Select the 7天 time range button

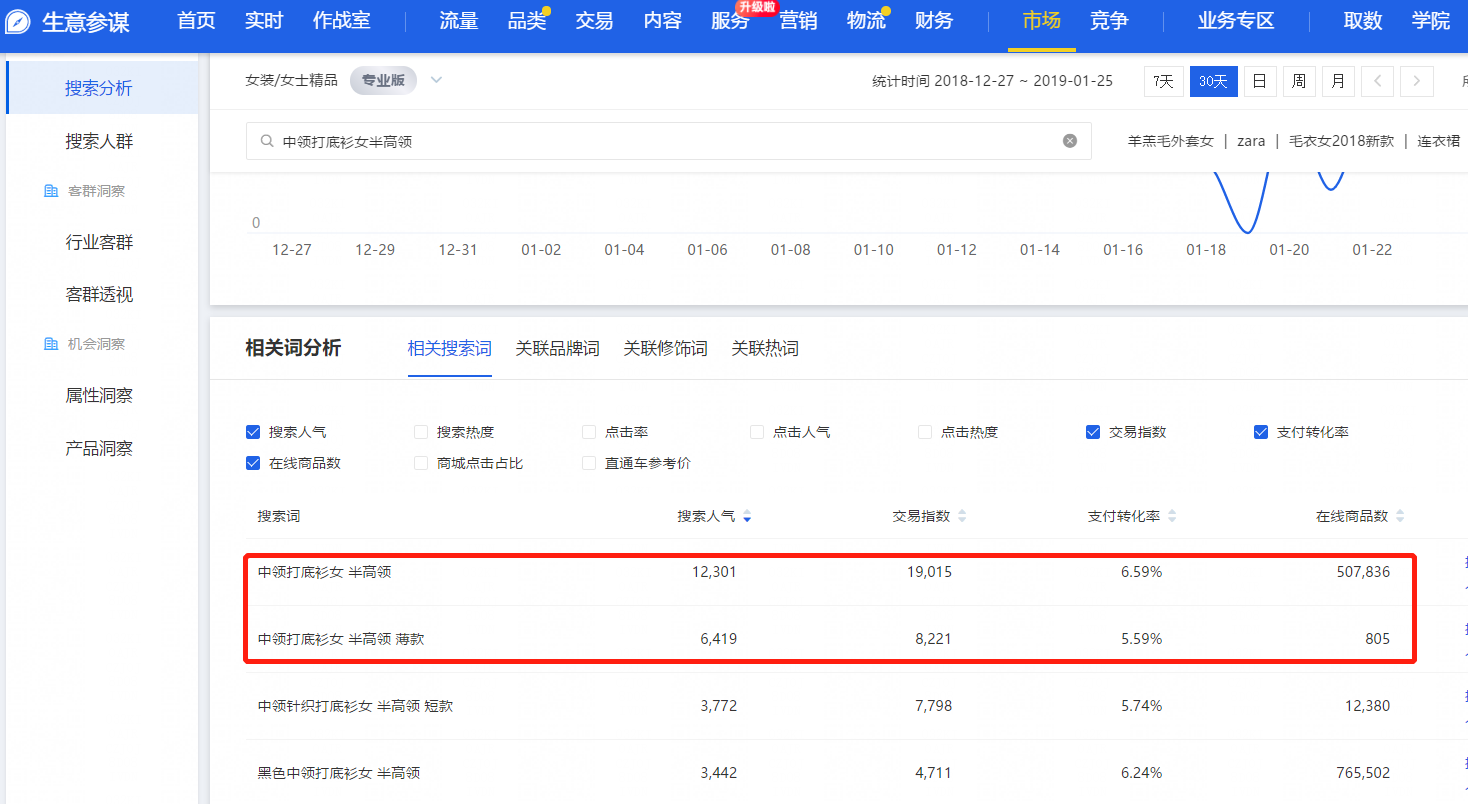(1163, 81)
